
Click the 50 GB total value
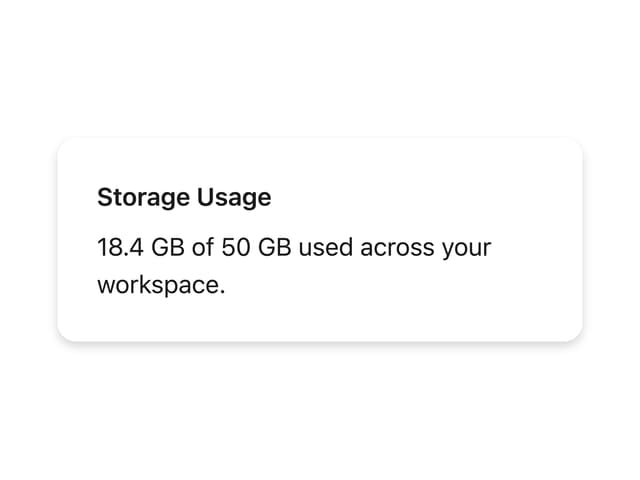pyautogui.click(x=256, y=247)
